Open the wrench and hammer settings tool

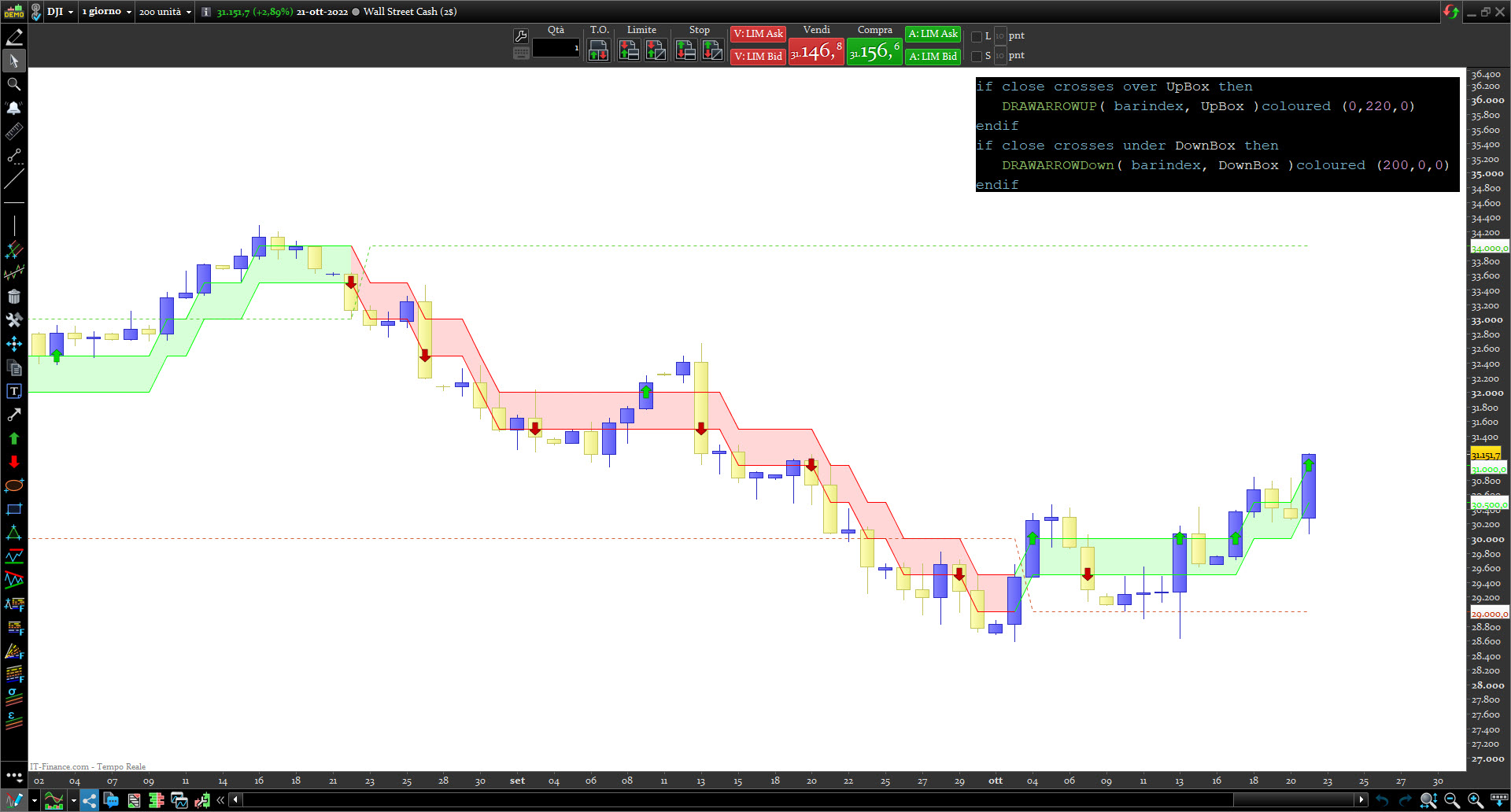[x=14, y=320]
